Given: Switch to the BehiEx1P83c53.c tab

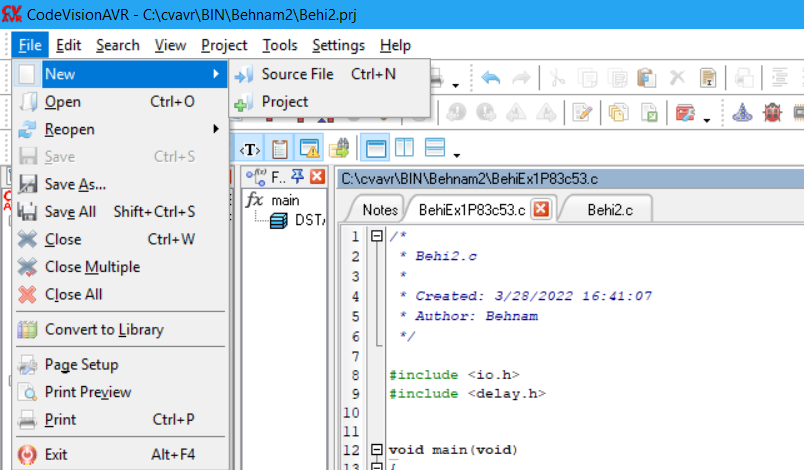Looking at the screenshot, I should point(472,210).
